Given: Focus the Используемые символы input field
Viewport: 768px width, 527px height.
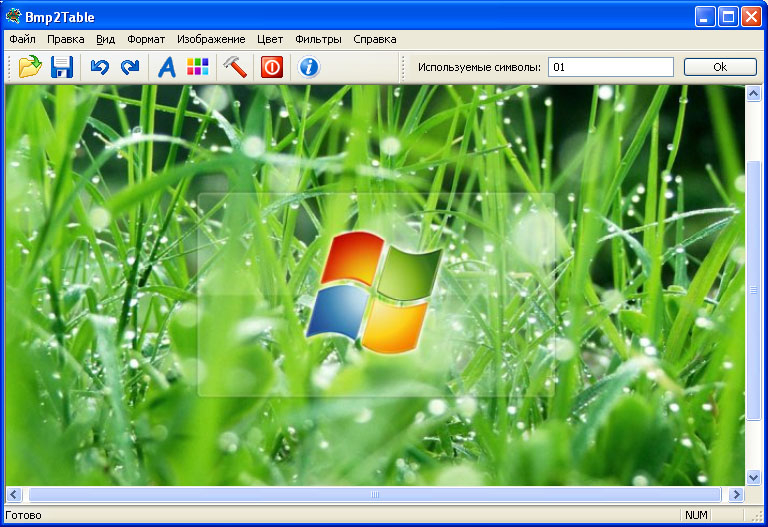Looking at the screenshot, I should click(x=611, y=67).
